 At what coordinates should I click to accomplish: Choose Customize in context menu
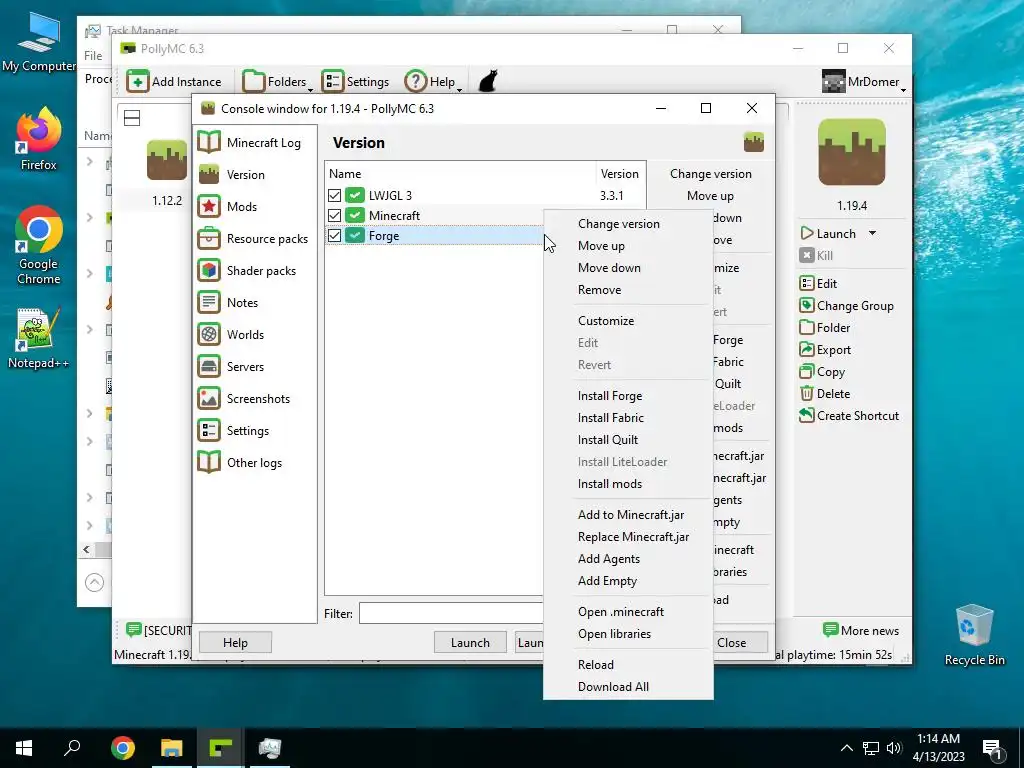coord(605,321)
